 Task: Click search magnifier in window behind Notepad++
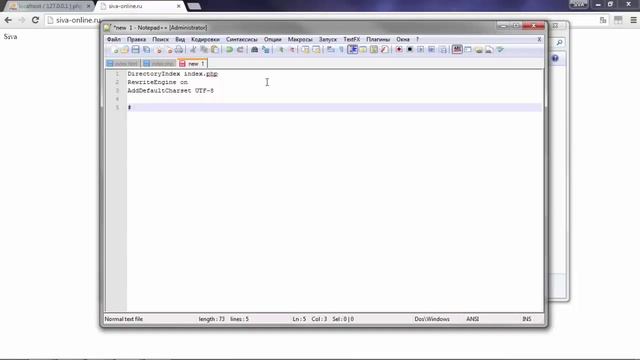559,42
